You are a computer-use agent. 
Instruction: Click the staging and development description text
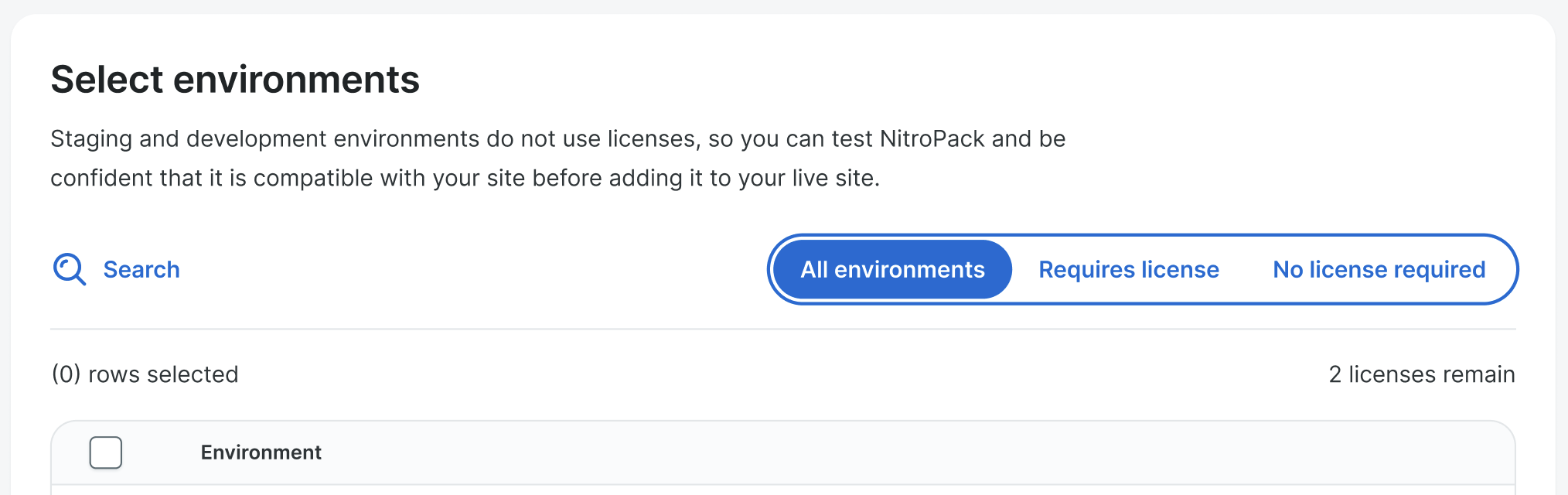point(557,159)
